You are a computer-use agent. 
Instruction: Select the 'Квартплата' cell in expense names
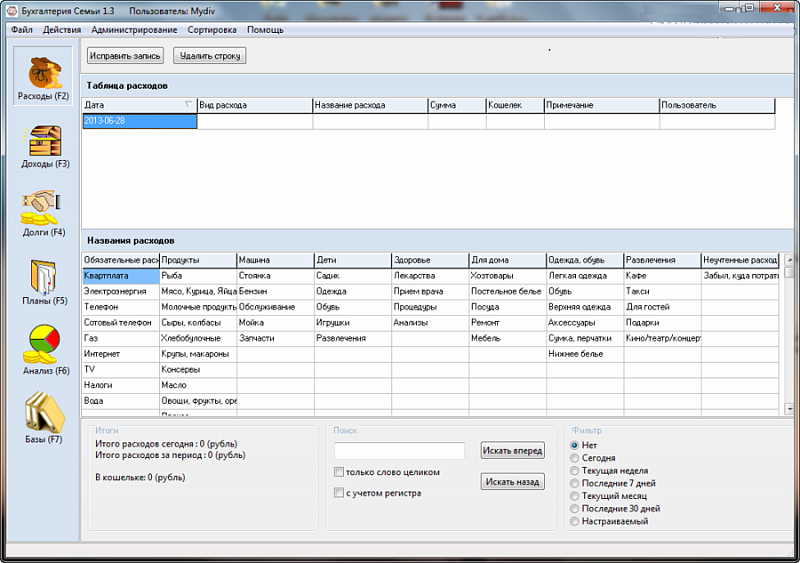[x=121, y=276]
